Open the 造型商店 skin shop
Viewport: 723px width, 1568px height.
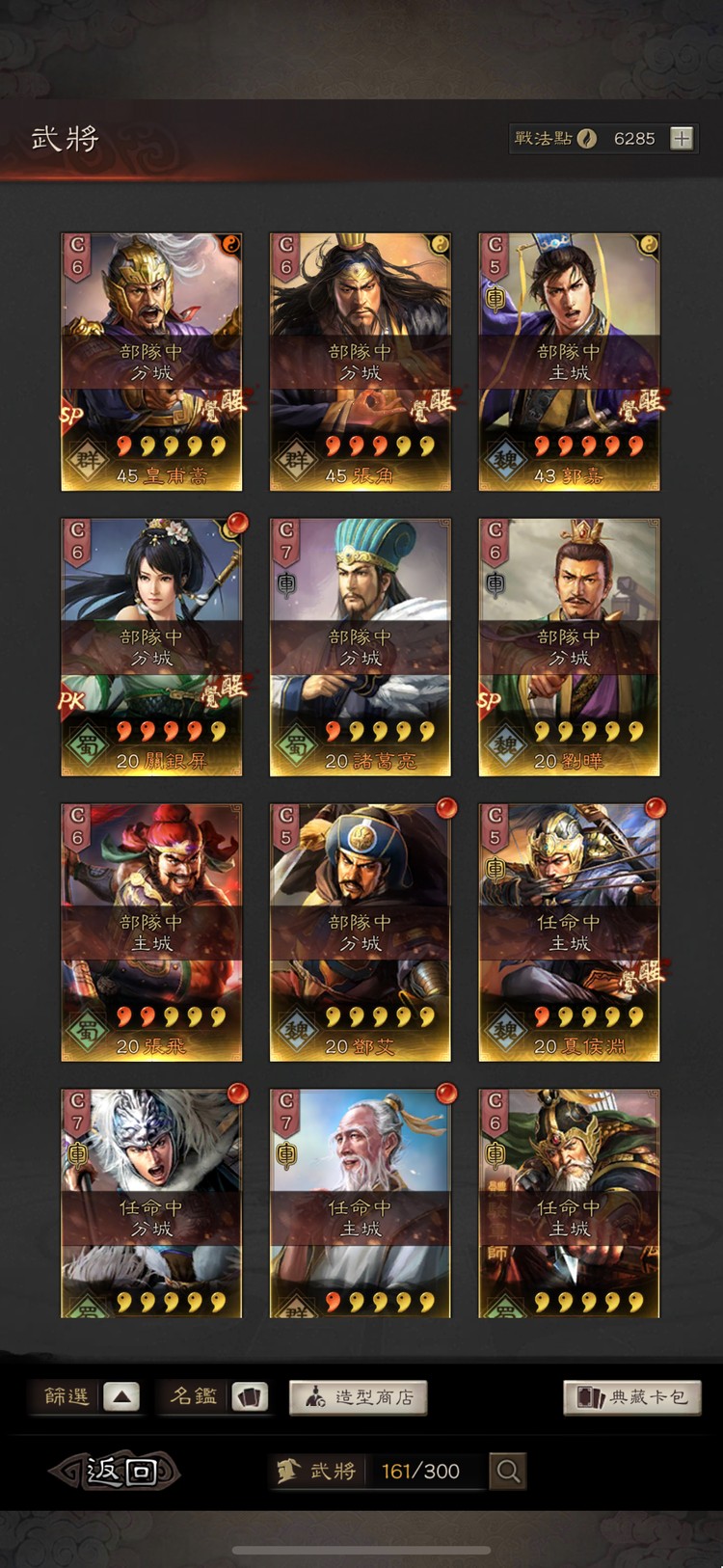[359, 1397]
